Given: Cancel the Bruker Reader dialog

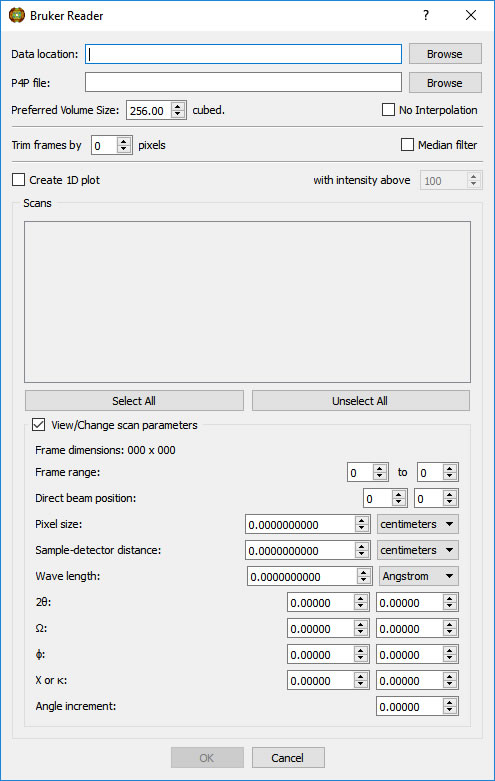Looking at the screenshot, I should click(288, 758).
